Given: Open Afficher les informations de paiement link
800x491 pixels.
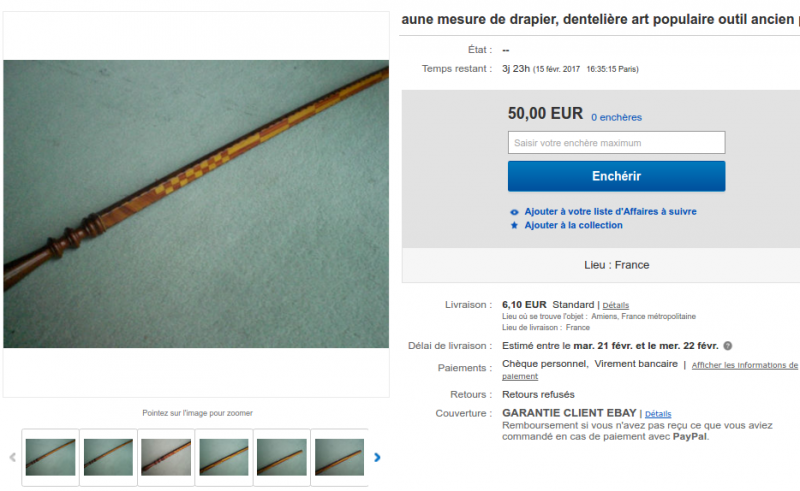Looking at the screenshot, I should click(649, 371).
